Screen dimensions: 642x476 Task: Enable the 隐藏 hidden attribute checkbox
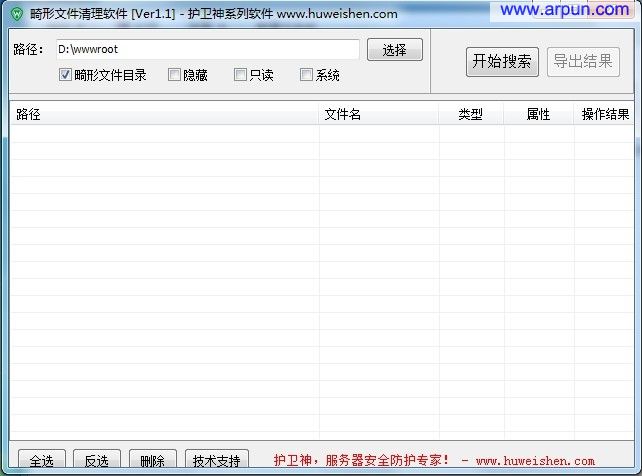click(174, 75)
